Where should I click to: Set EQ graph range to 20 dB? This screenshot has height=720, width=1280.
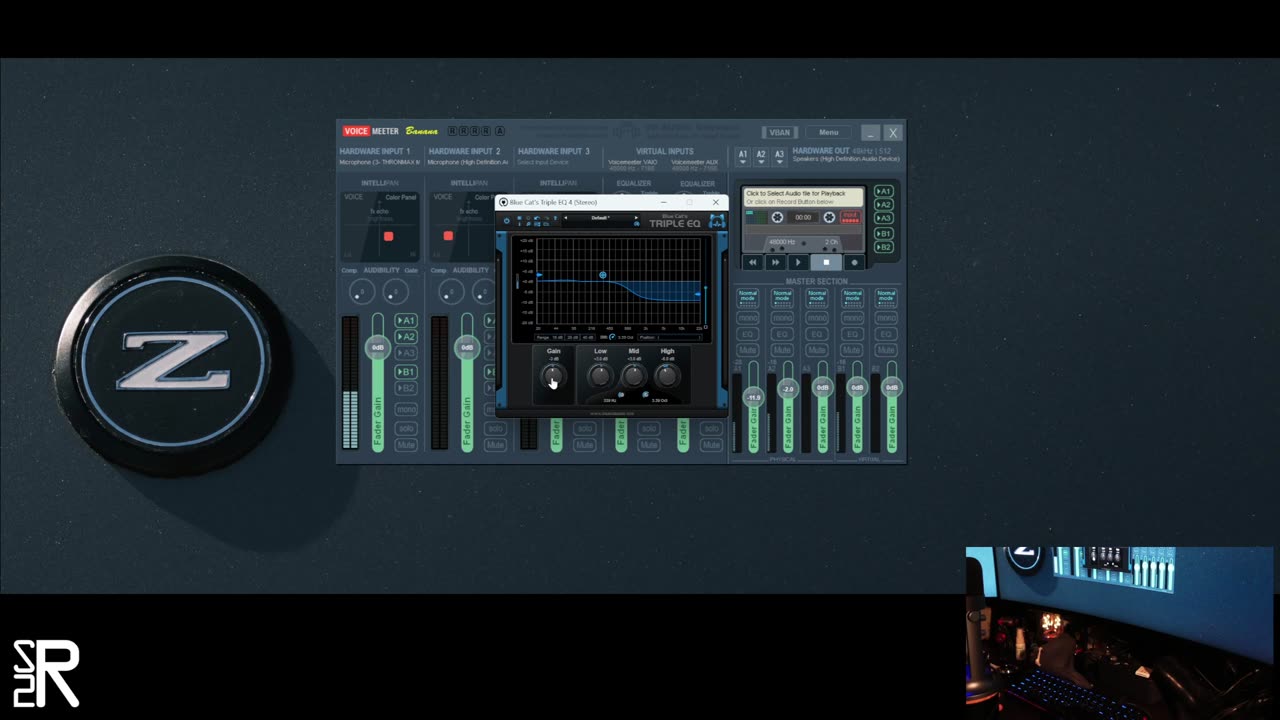572,337
